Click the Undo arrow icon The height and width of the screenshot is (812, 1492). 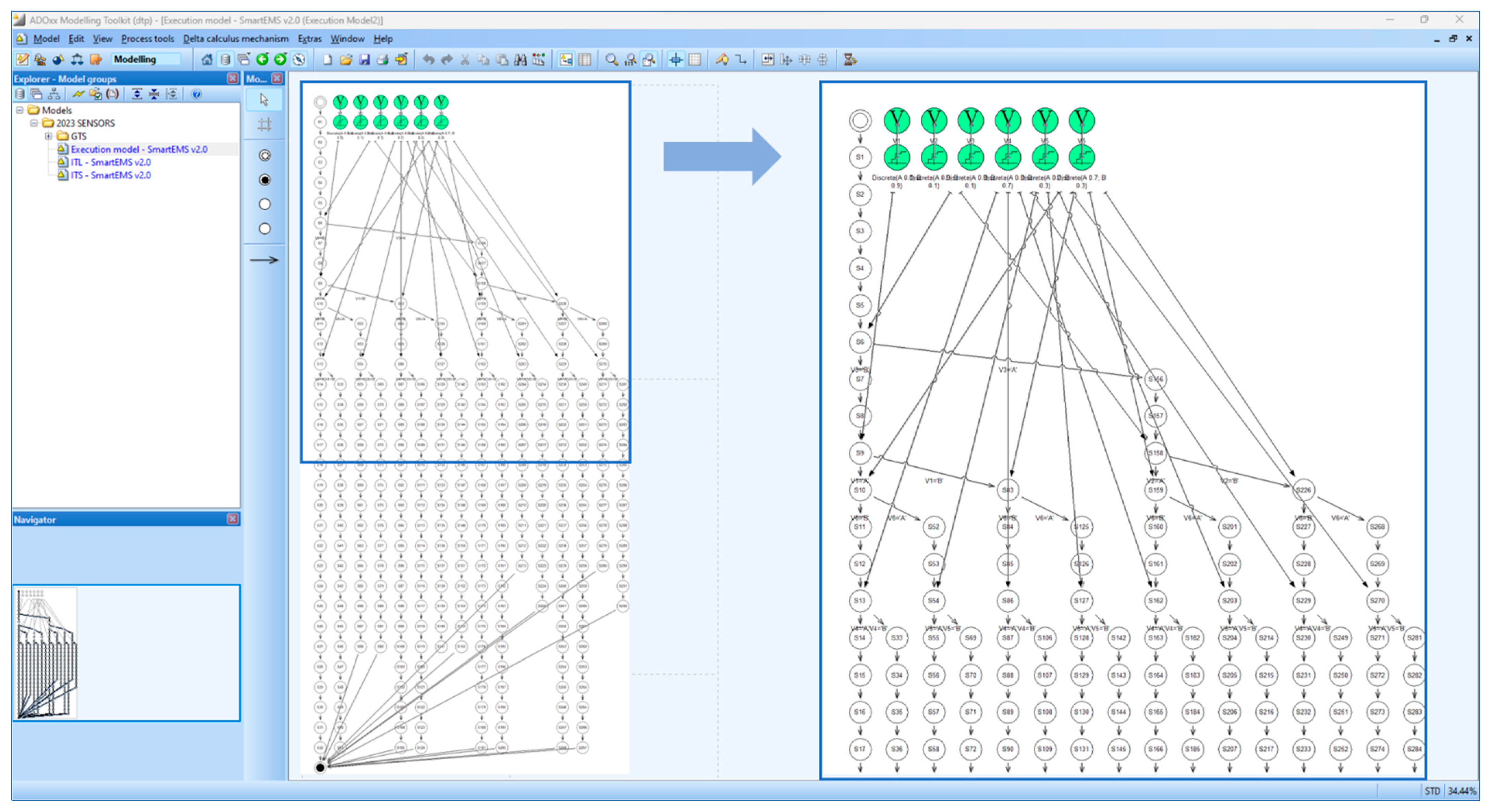(x=428, y=60)
